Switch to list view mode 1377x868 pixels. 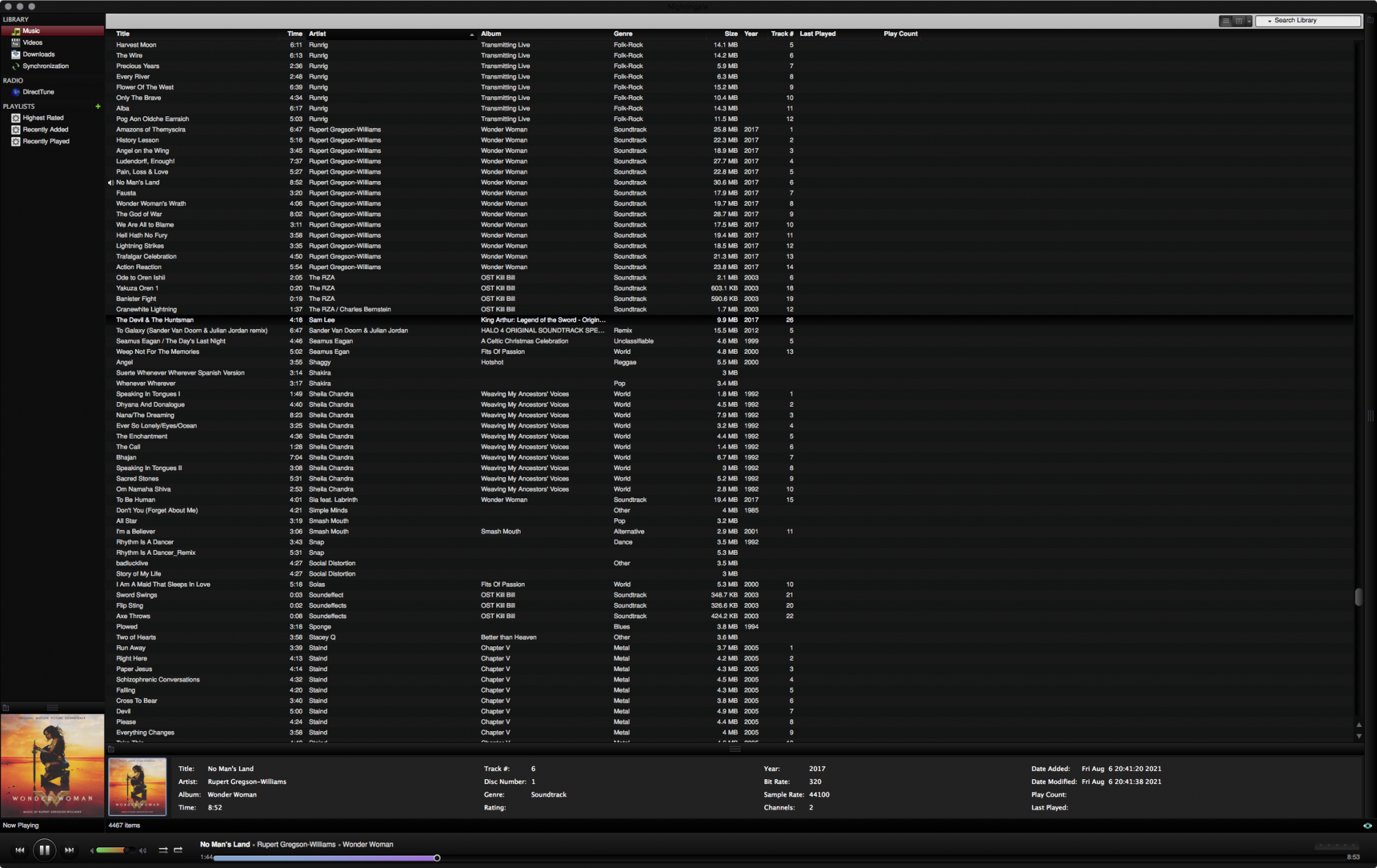(1226, 21)
